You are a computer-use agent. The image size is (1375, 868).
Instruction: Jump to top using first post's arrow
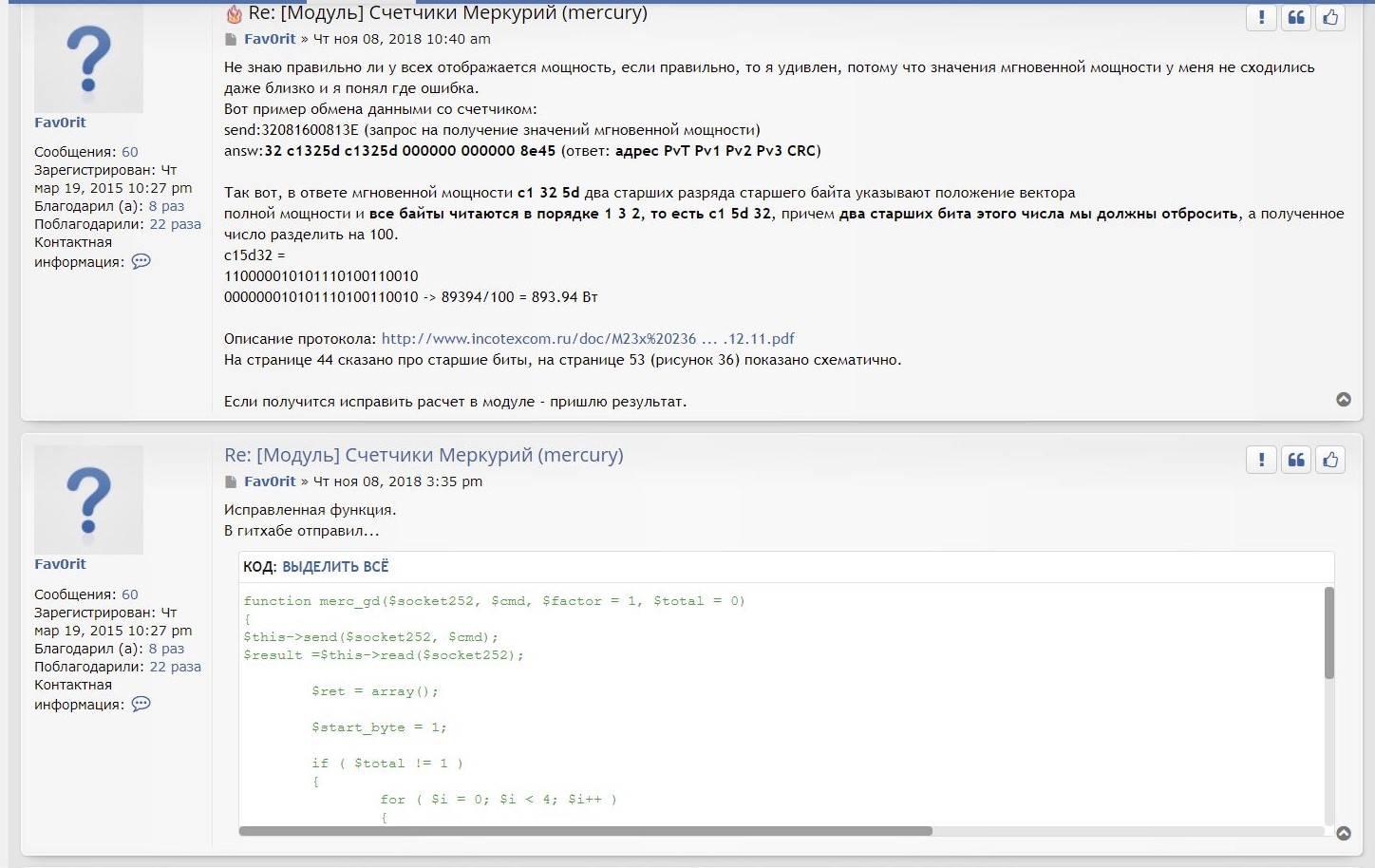tap(1344, 400)
